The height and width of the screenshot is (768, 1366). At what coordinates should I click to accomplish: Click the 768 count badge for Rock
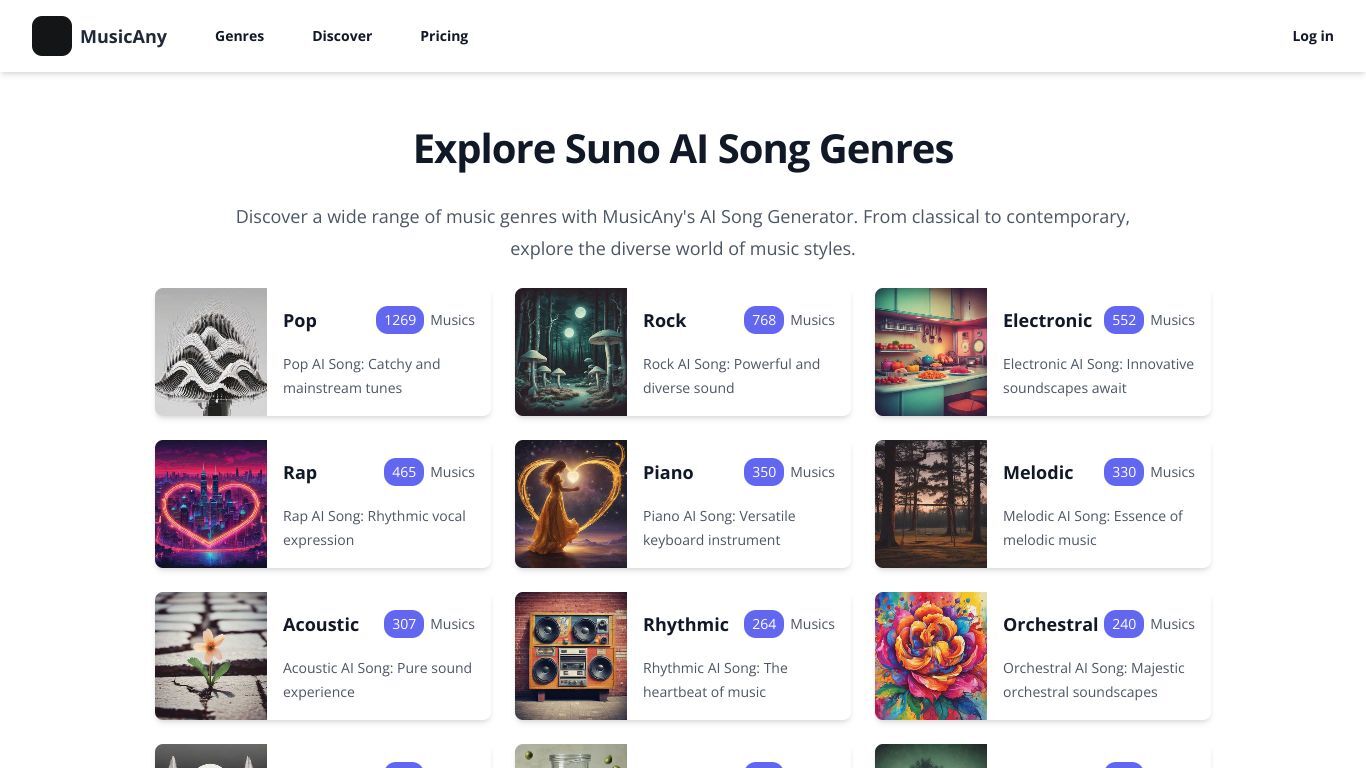point(764,320)
